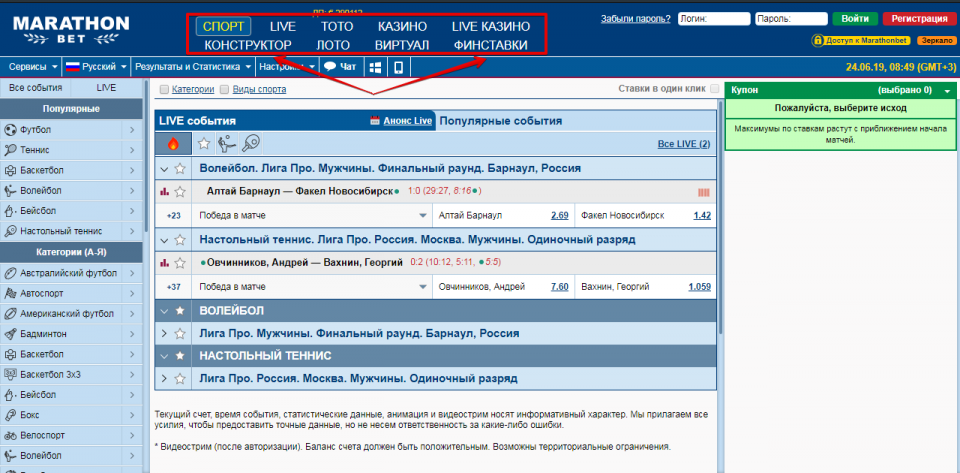
Task: Click the fire icon hot events filter
Action: tap(173, 143)
